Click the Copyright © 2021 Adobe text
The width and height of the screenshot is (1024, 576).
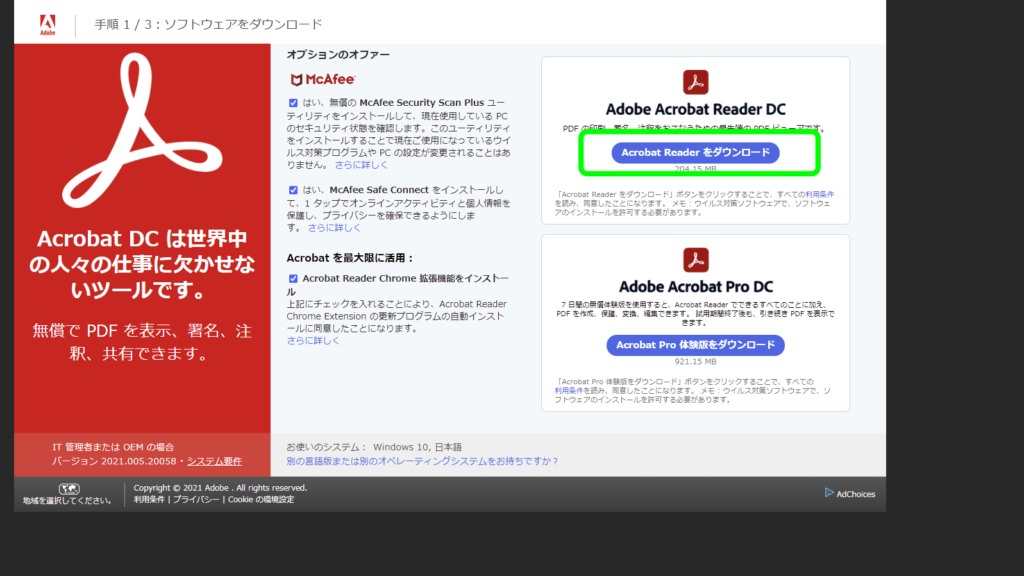(220, 488)
